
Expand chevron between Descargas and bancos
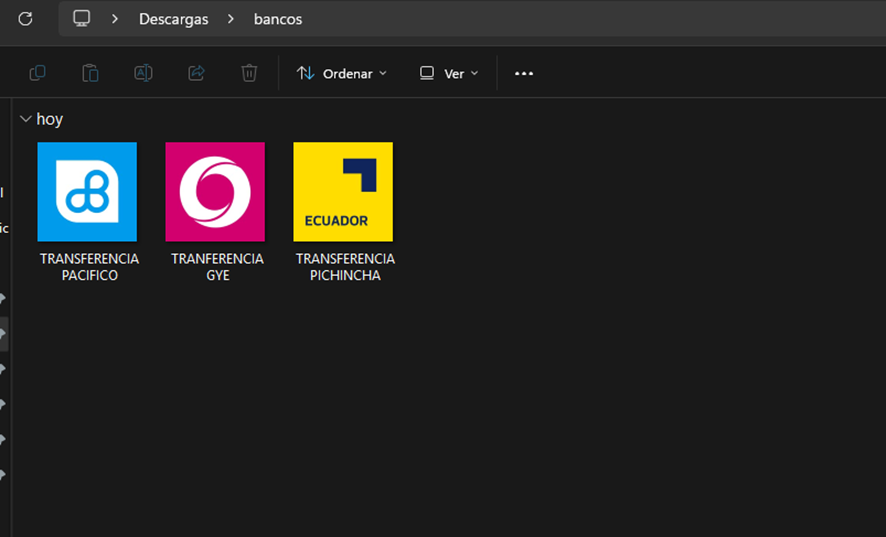tap(231, 19)
